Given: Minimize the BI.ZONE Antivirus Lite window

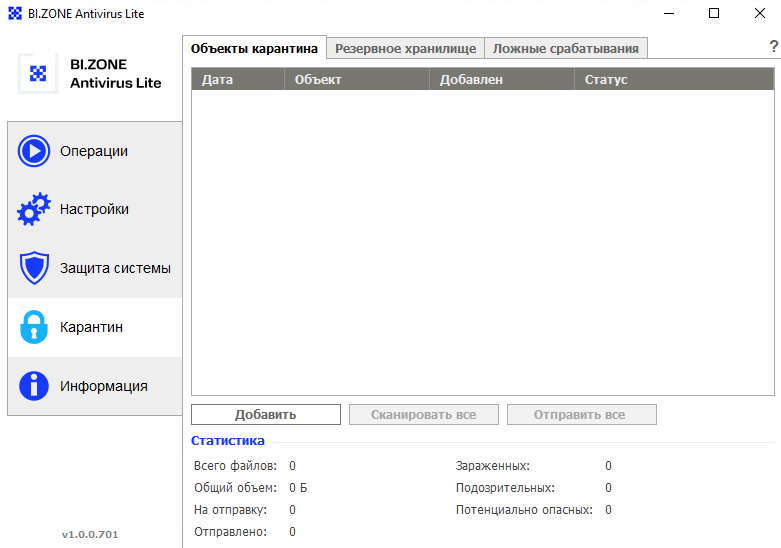Looking at the screenshot, I should pyautogui.click(x=669, y=13).
